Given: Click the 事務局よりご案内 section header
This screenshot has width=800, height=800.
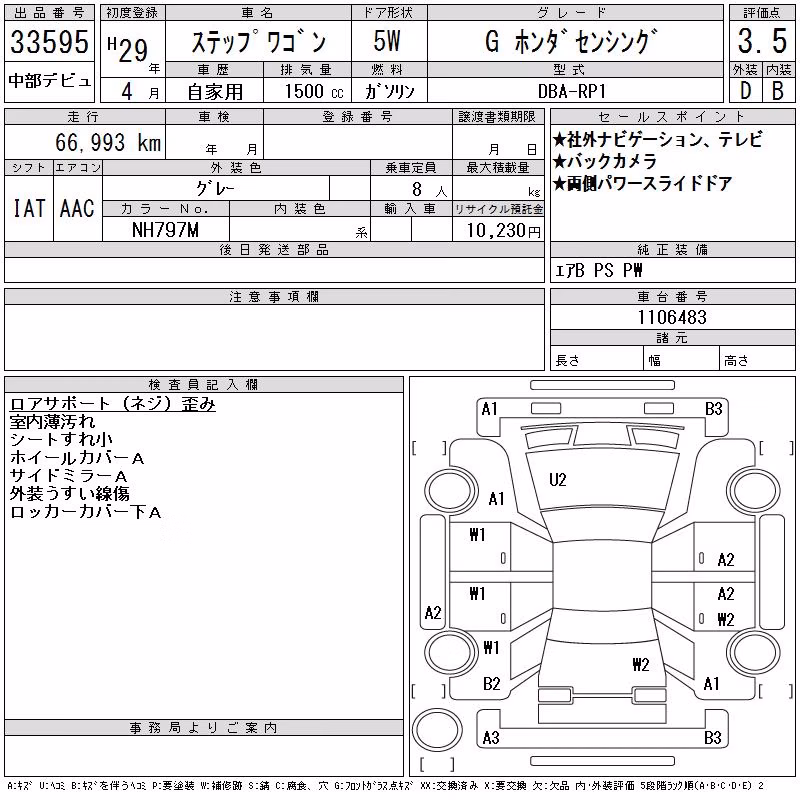Looking at the screenshot, I should coord(204,728).
